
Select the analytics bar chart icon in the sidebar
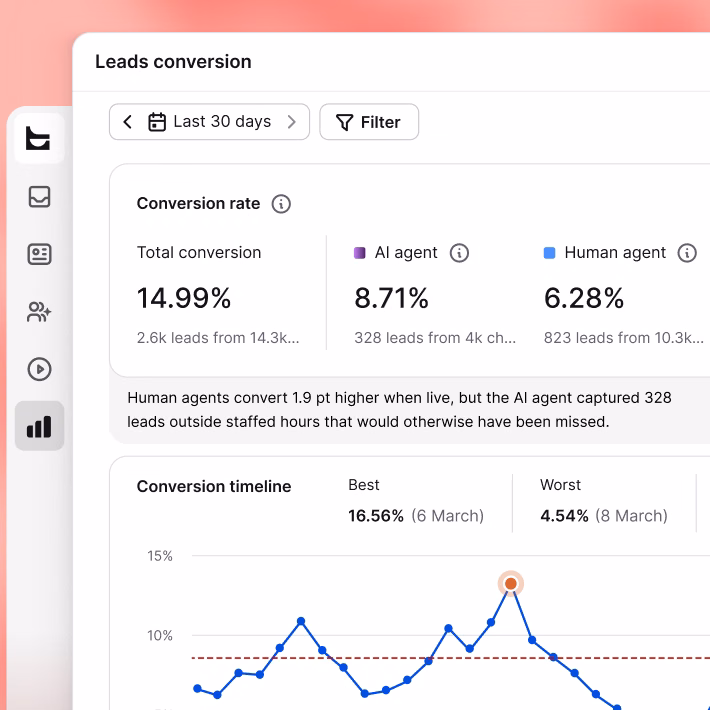click(x=39, y=426)
